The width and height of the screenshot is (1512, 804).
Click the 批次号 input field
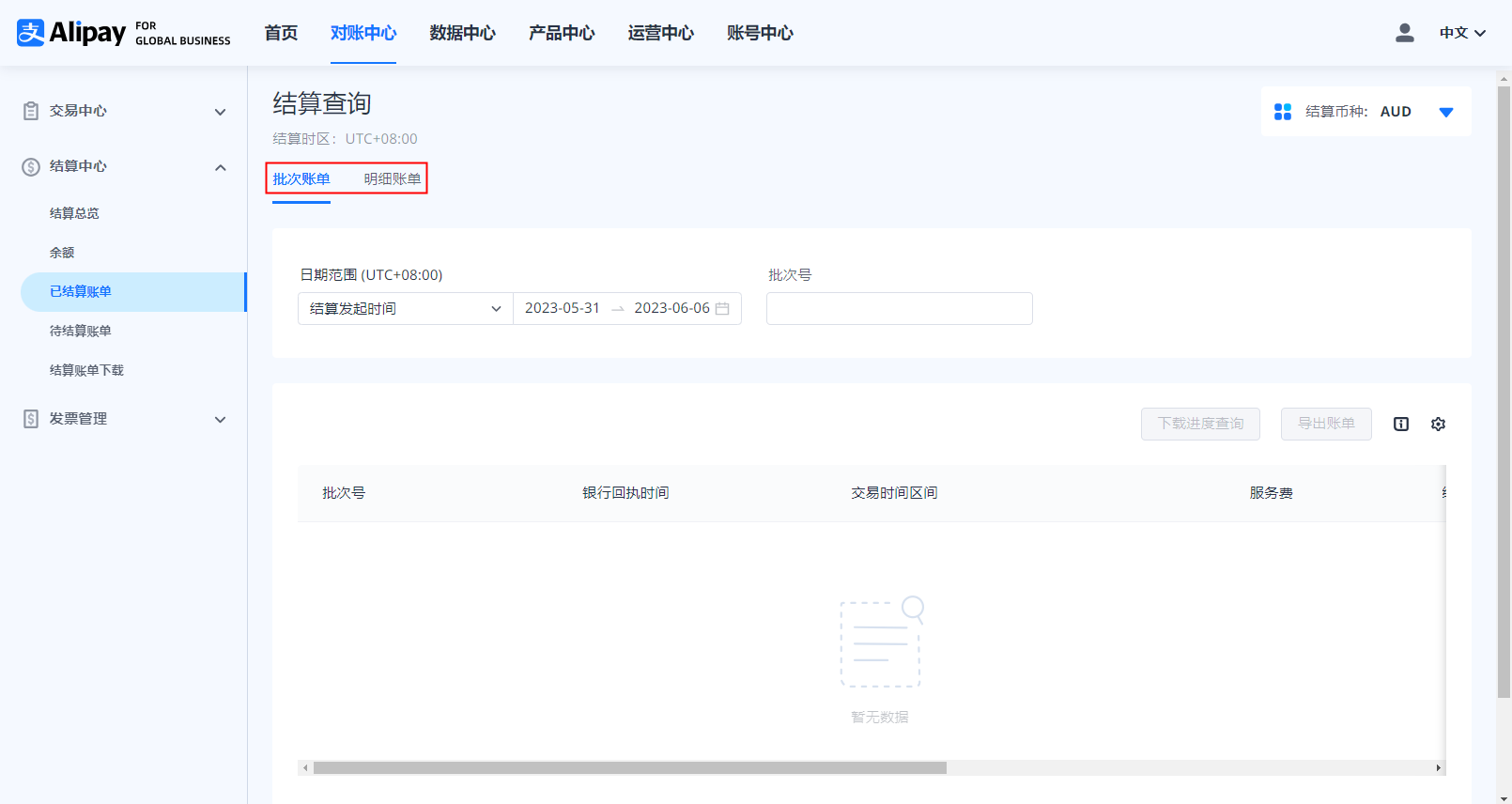click(x=899, y=309)
